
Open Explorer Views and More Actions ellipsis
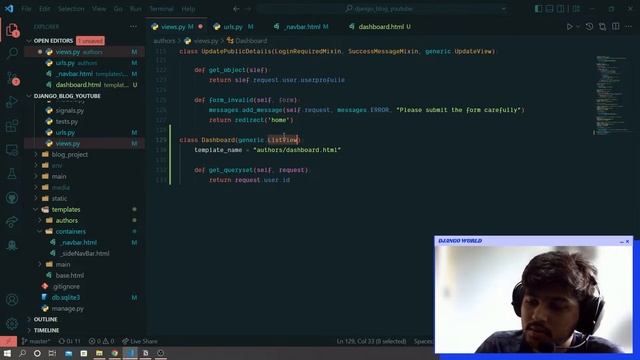click(133, 27)
